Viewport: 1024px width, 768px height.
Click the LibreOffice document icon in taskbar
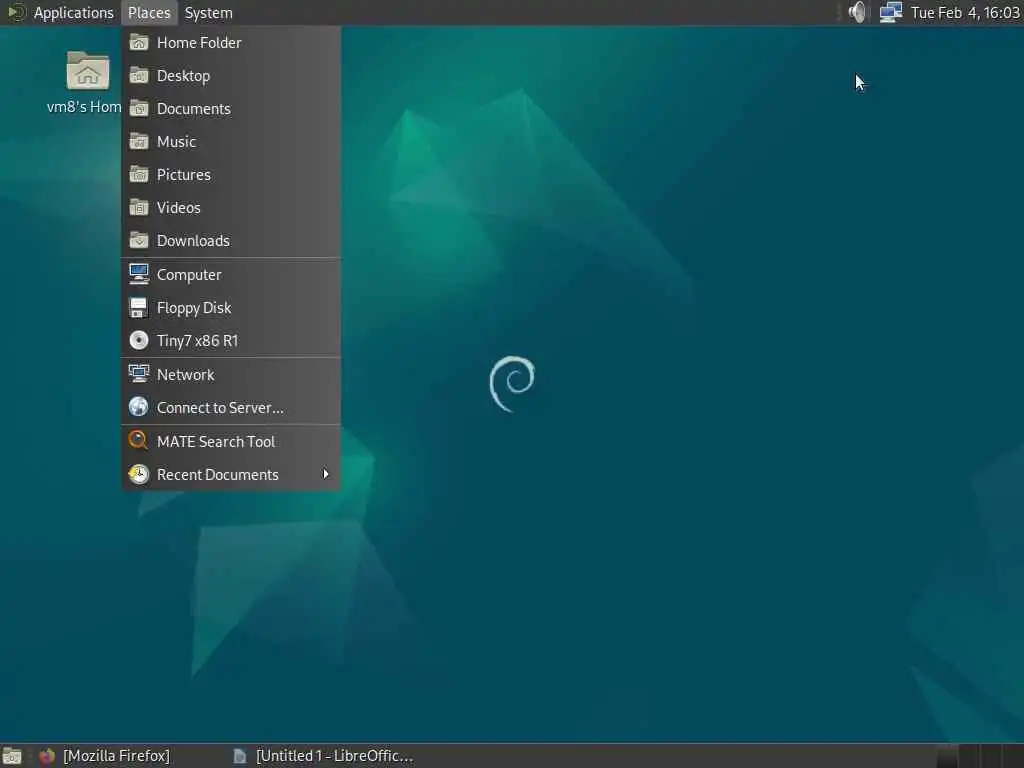click(240, 756)
